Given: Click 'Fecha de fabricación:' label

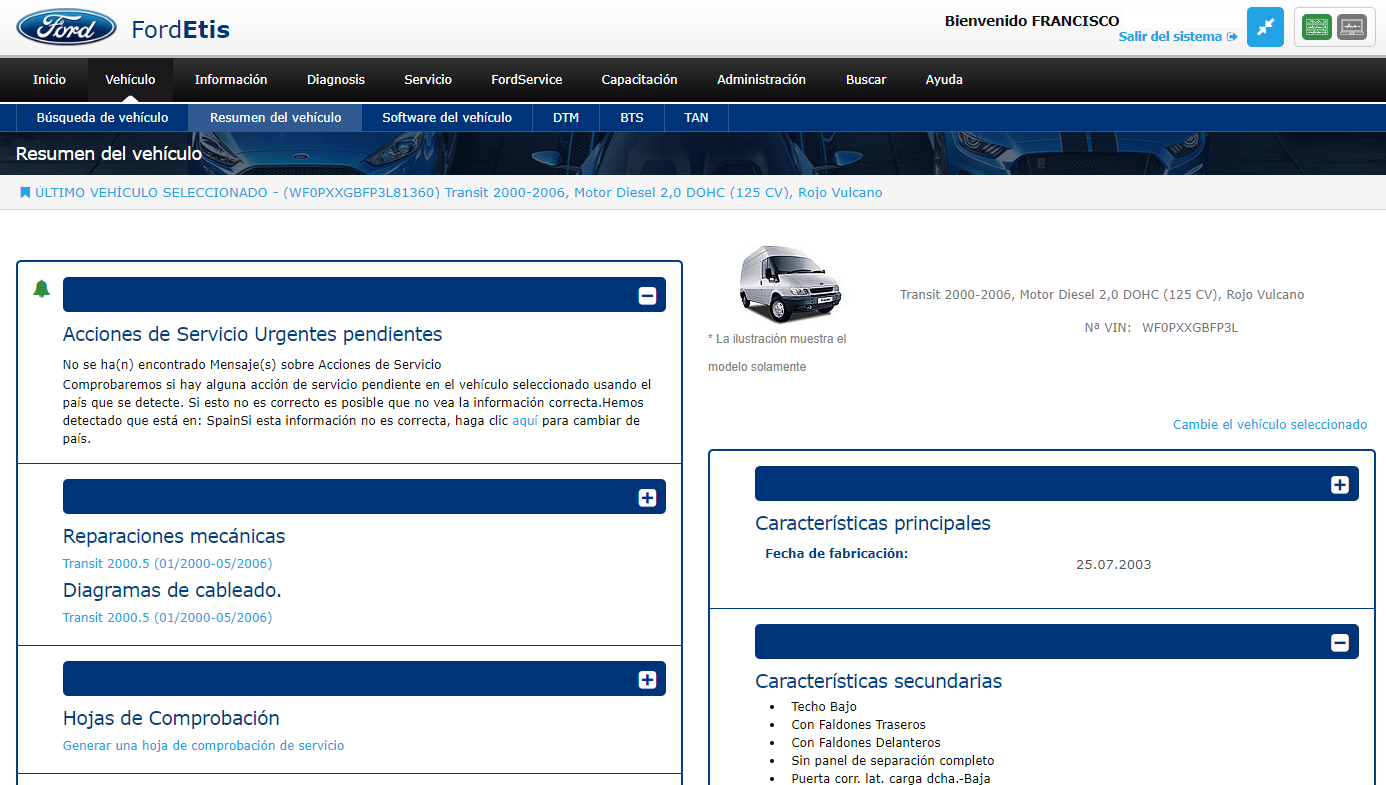Looking at the screenshot, I should click(x=837, y=553).
